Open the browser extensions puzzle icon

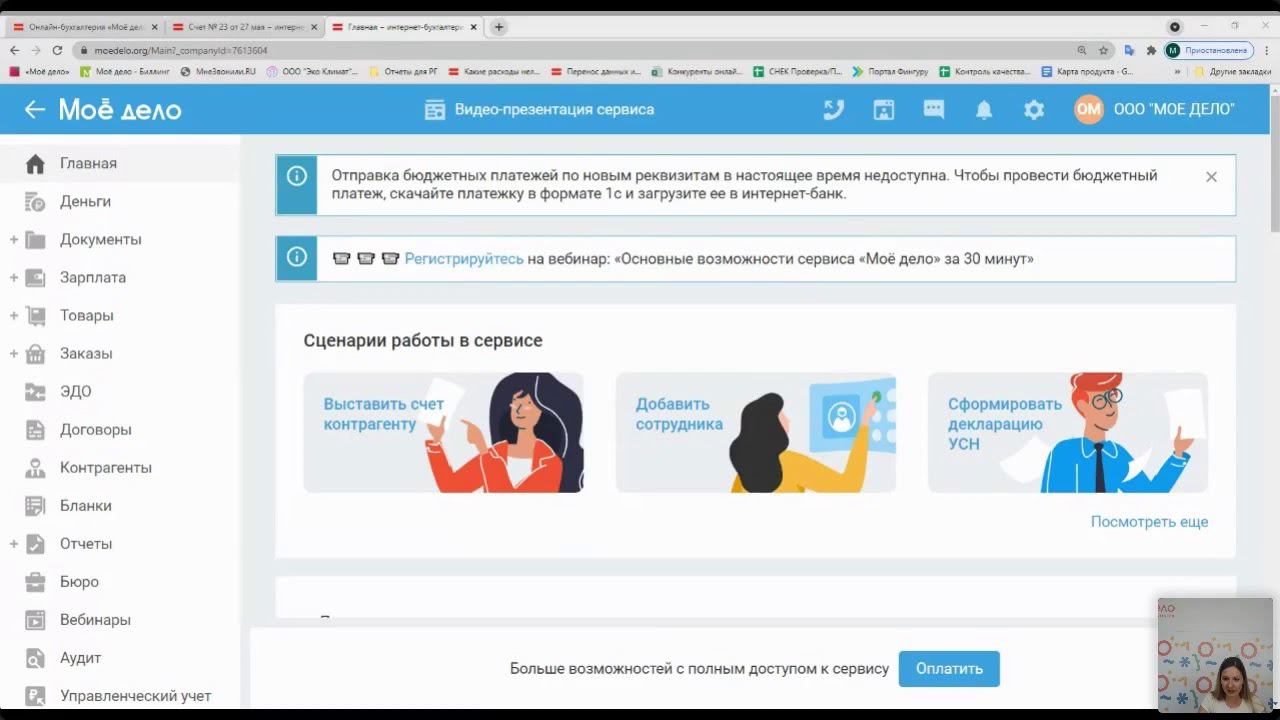coord(1151,50)
